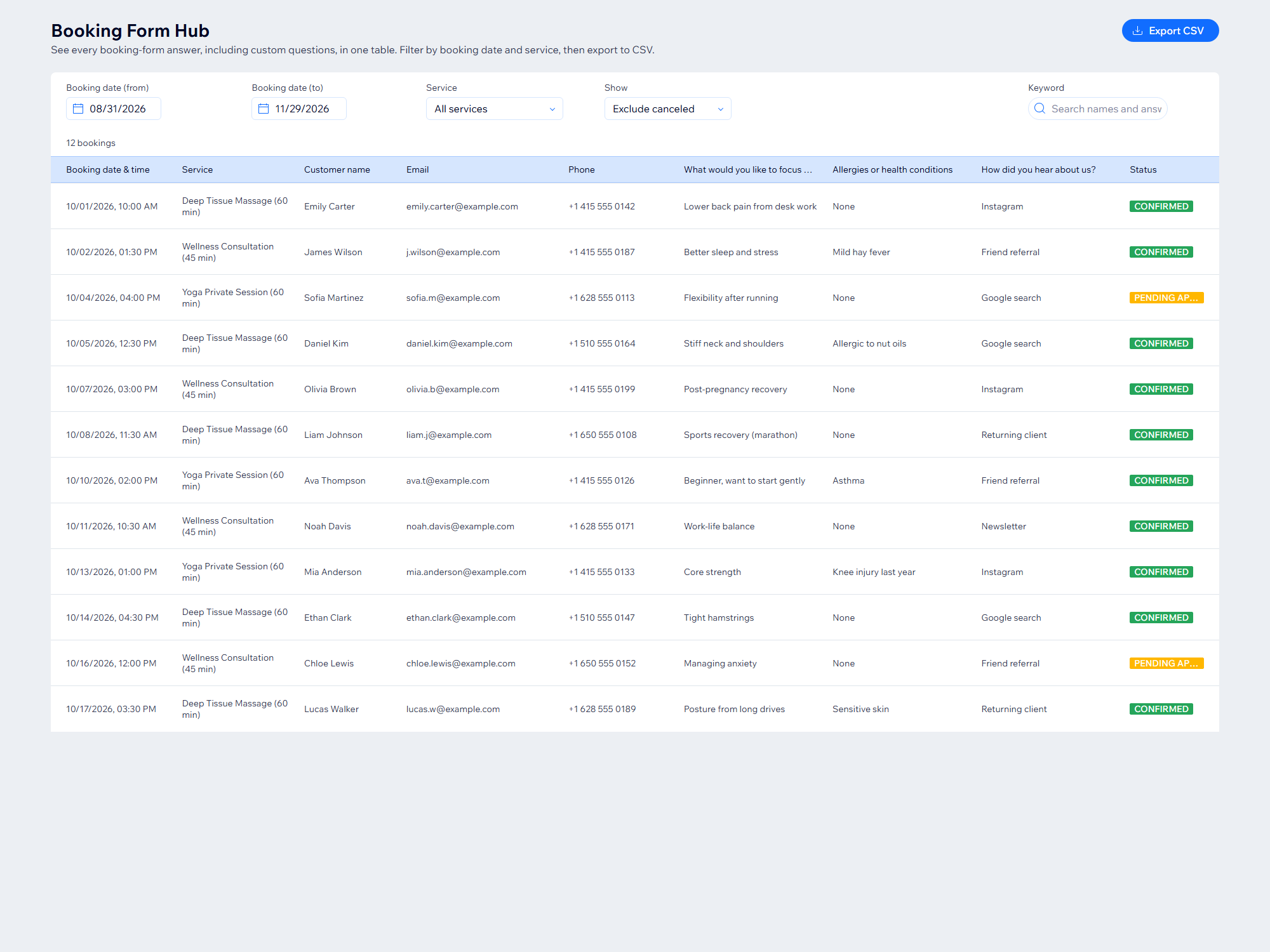The height and width of the screenshot is (952, 1270).
Task: Click Olivia Brown's phone +1 415 555 0199
Action: [x=602, y=389]
